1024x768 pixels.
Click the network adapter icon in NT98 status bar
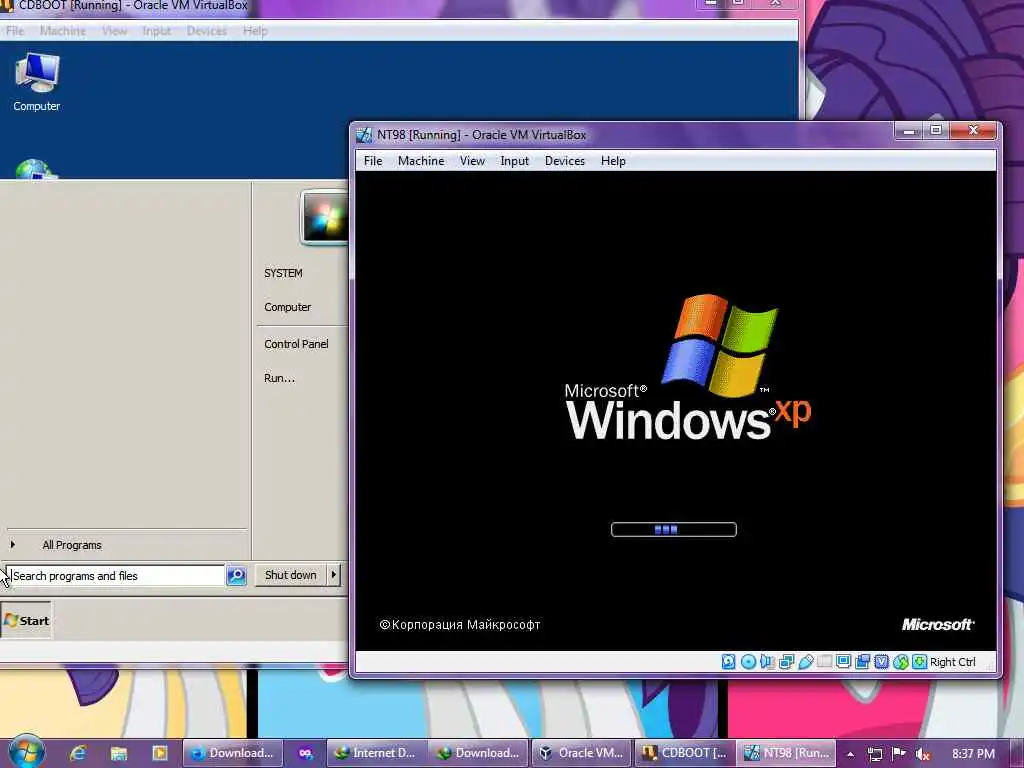click(x=786, y=662)
